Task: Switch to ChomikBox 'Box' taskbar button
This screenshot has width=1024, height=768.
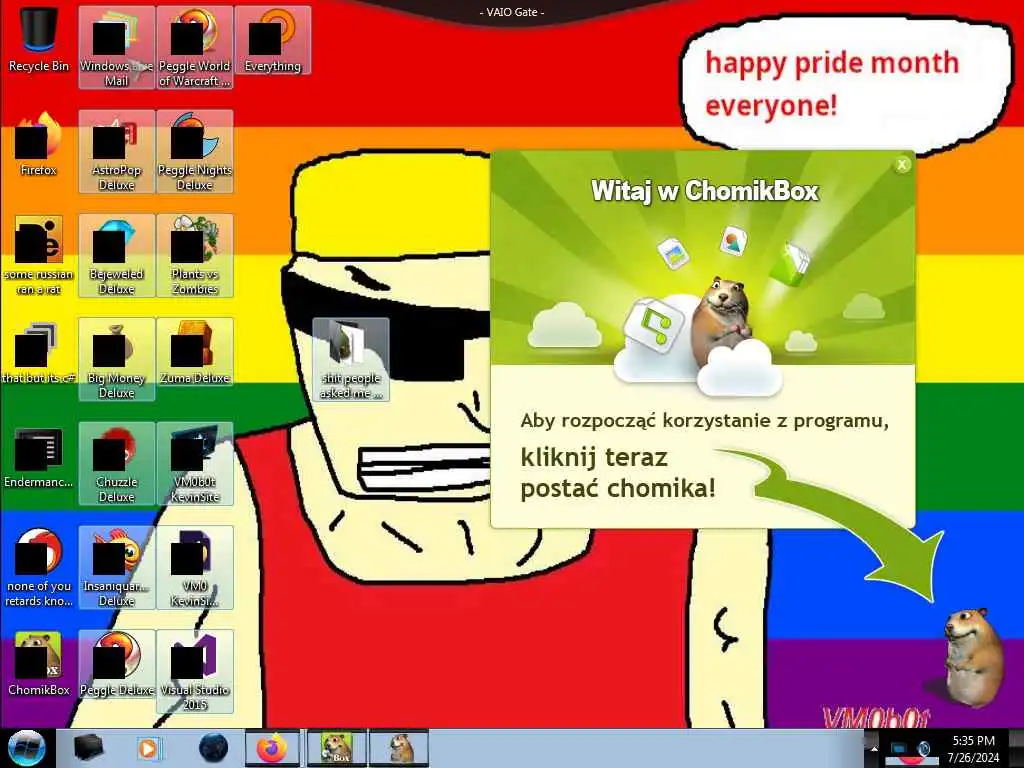Action: pos(337,748)
